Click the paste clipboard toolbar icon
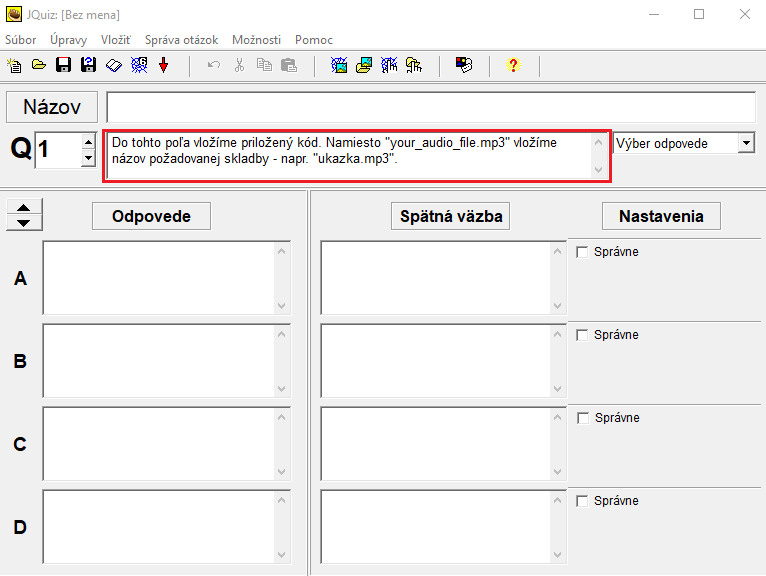The height and width of the screenshot is (576, 766). click(289, 66)
